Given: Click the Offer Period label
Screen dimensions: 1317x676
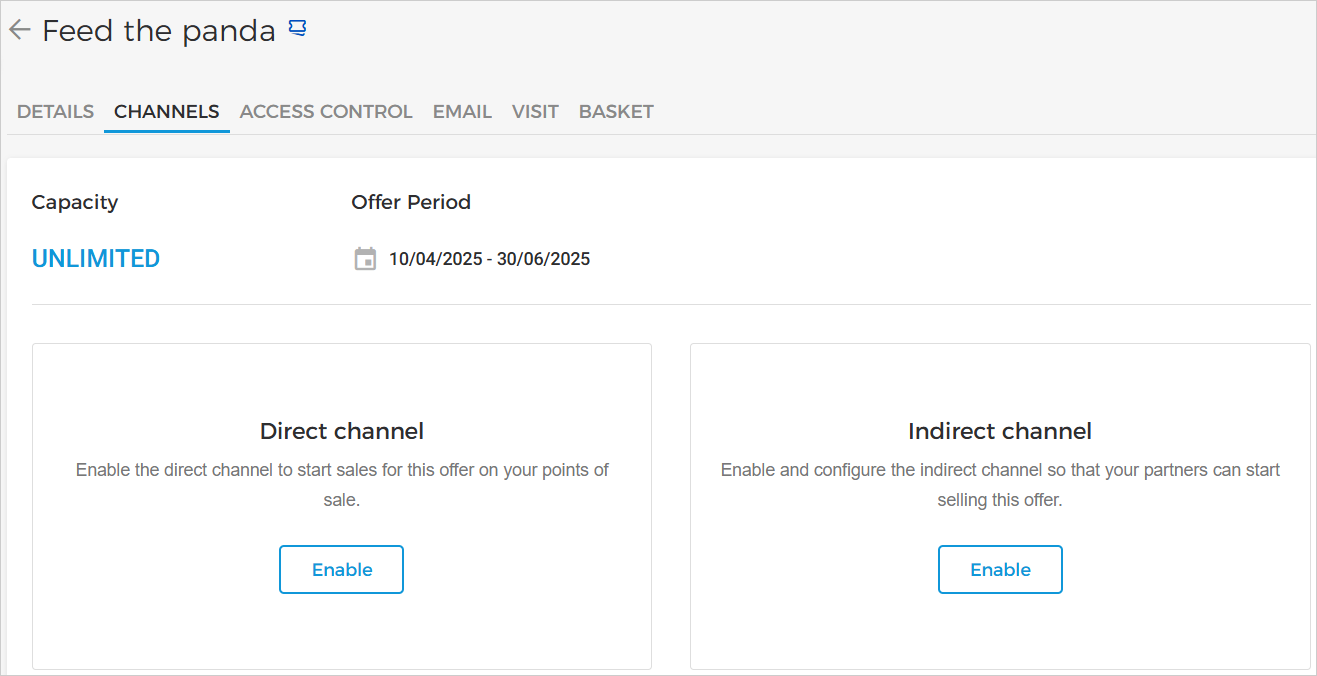Looking at the screenshot, I should [x=411, y=202].
